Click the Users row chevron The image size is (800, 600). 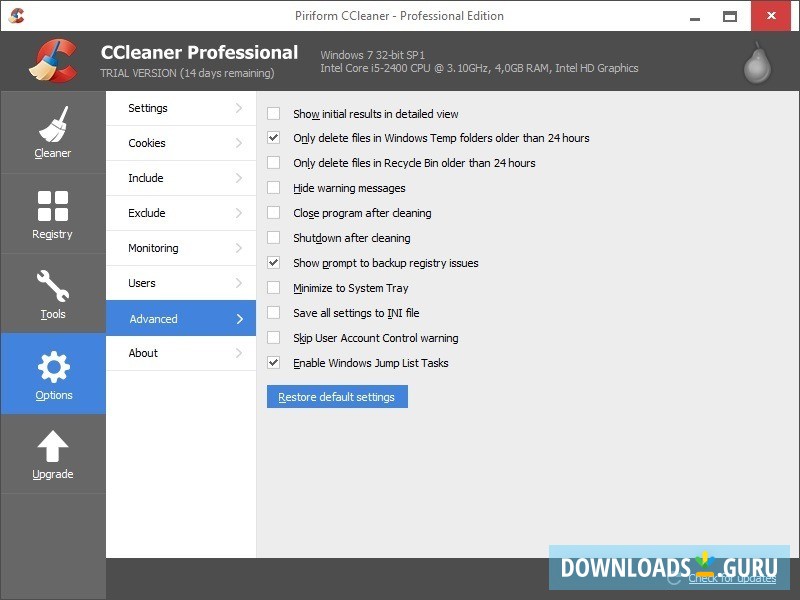click(x=239, y=283)
